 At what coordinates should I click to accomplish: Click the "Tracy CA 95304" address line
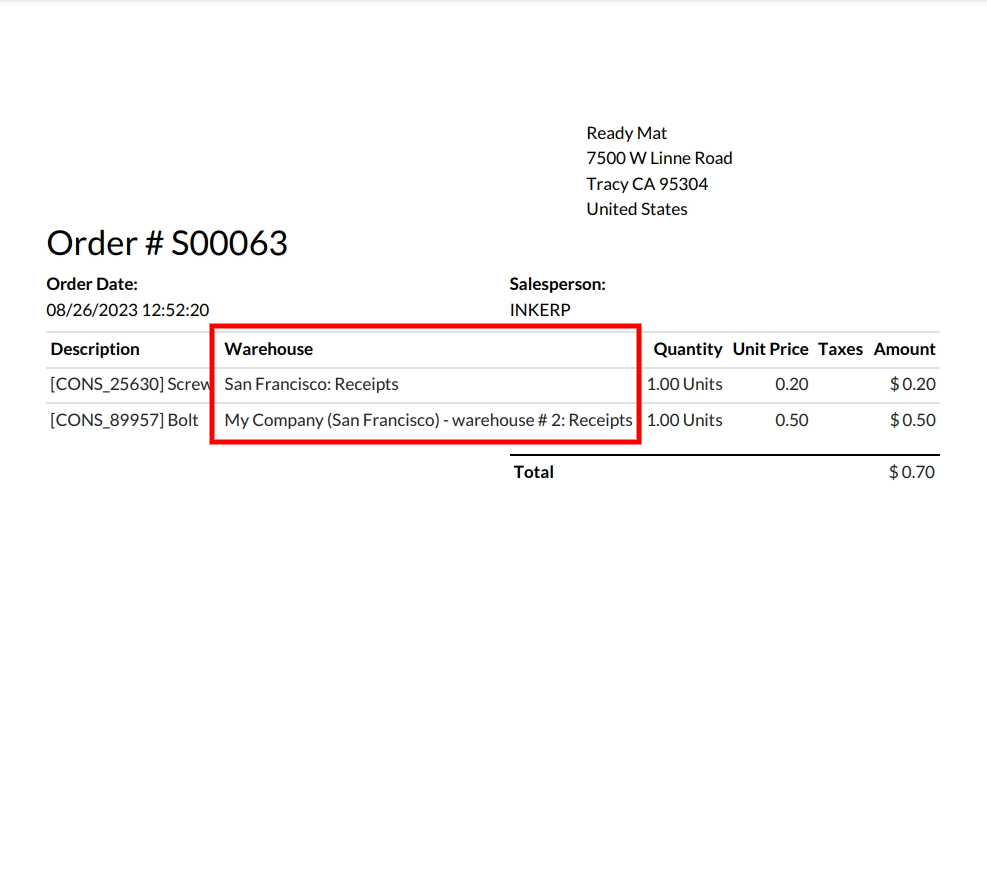[x=647, y=184]
